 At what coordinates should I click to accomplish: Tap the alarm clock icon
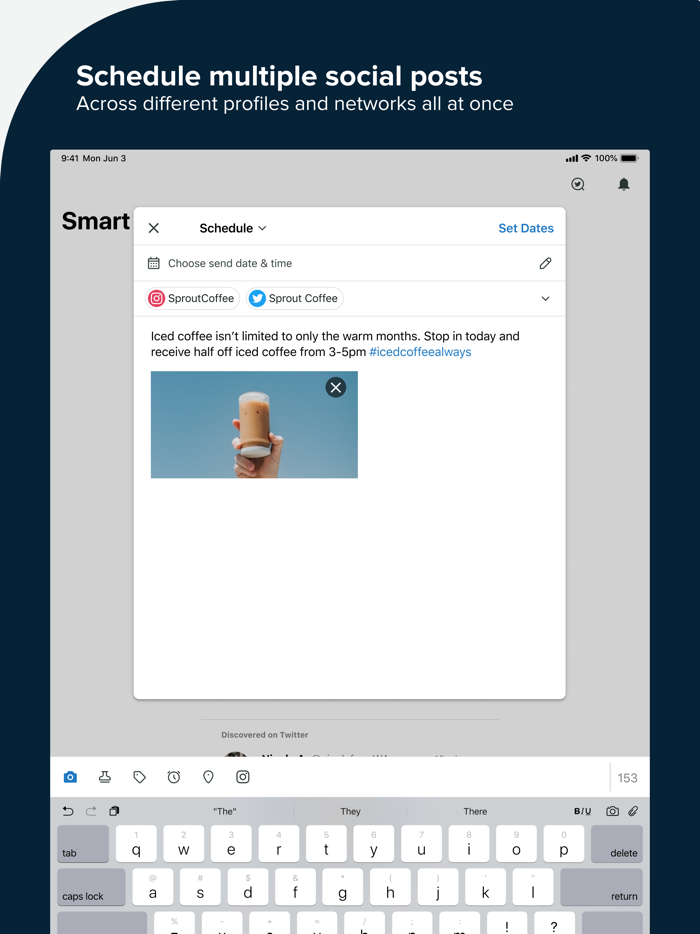click(174, 777)
